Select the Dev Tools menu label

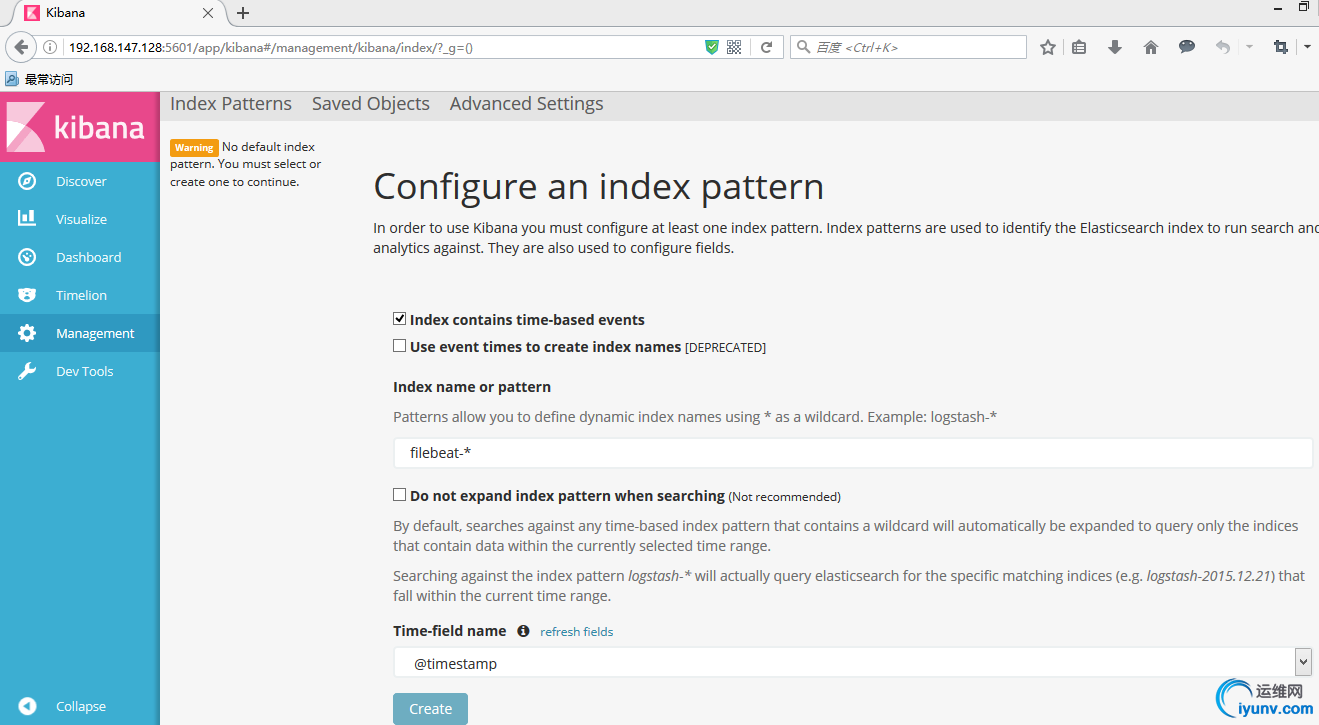85,371
